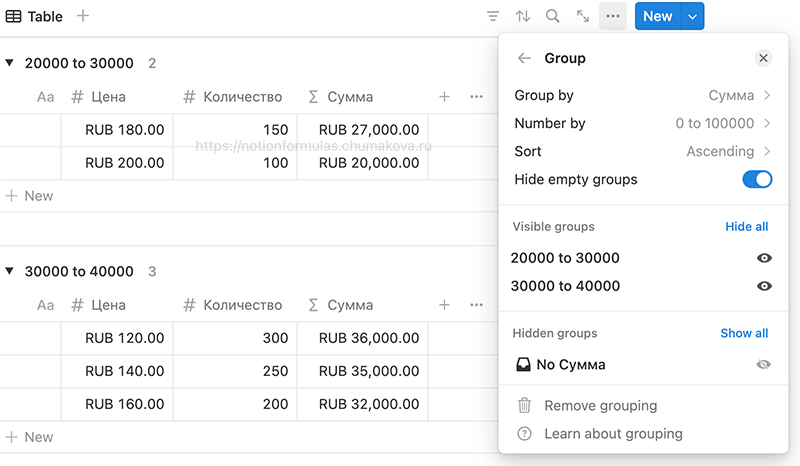Open the column options dots in the 30000 to 40000 group

pyautogui.click(x=477, y=305)
